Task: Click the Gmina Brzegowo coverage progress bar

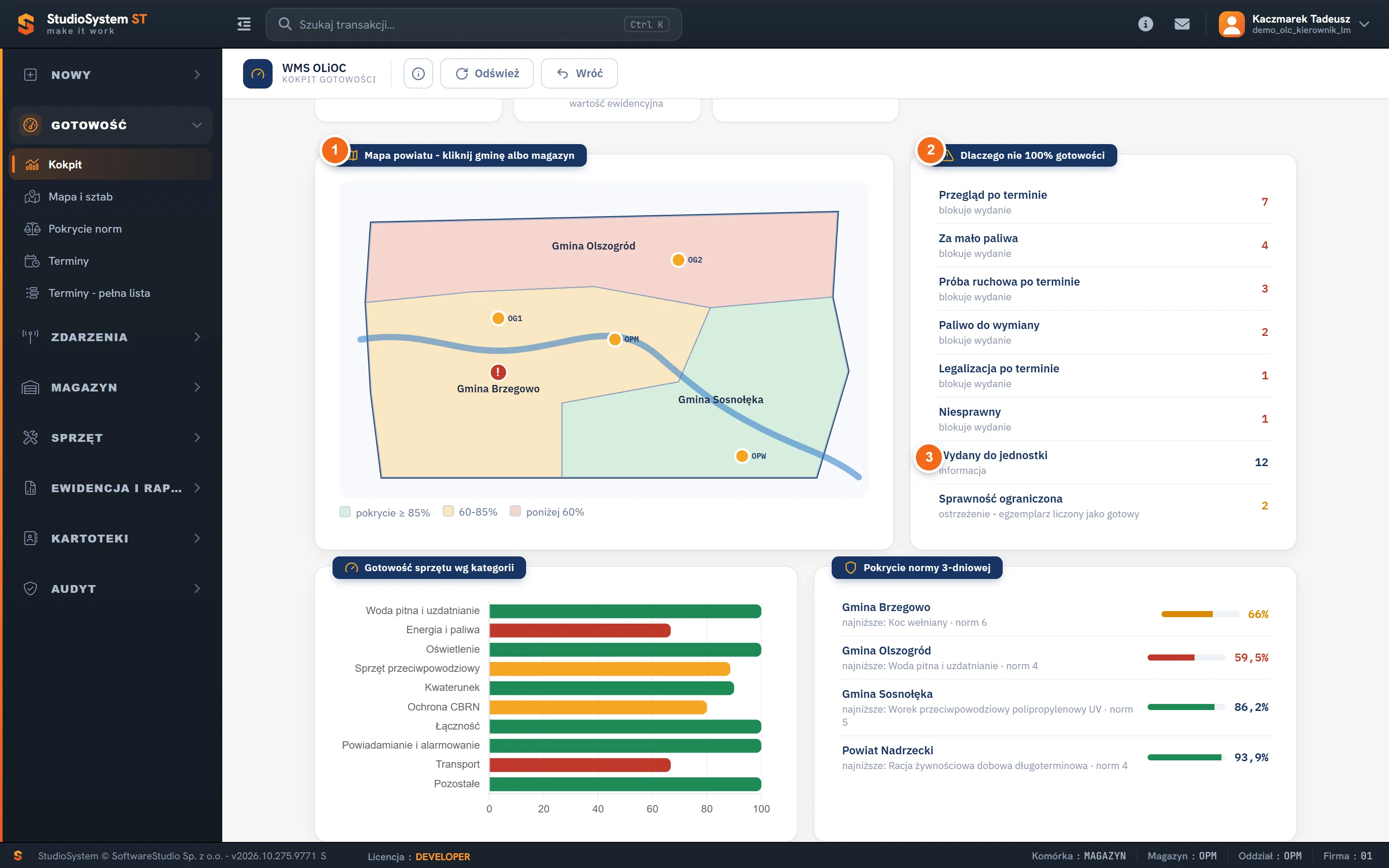Action: [1200, 614]
